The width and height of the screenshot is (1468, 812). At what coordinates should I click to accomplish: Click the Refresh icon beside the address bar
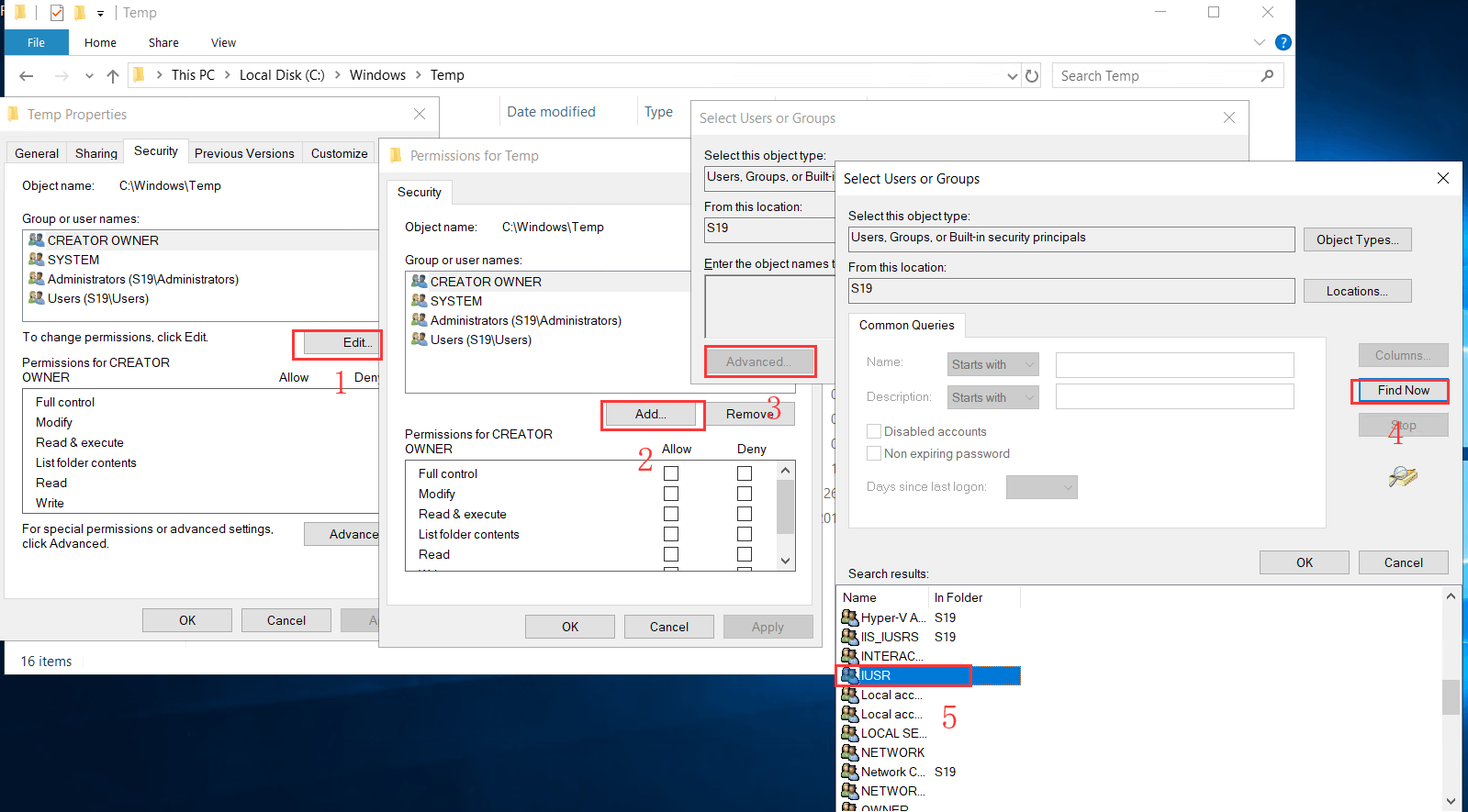click(1032, 76)
